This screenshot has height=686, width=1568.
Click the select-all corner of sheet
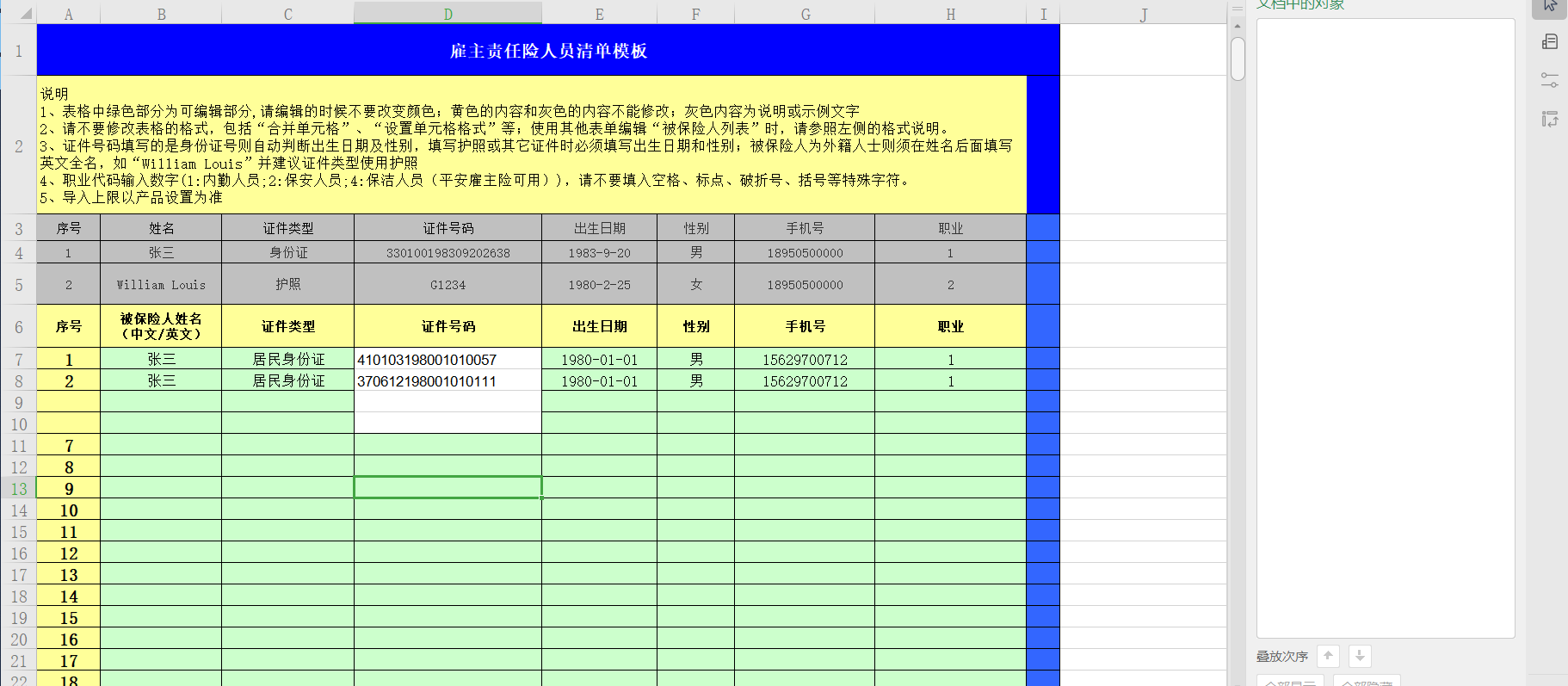18,12
